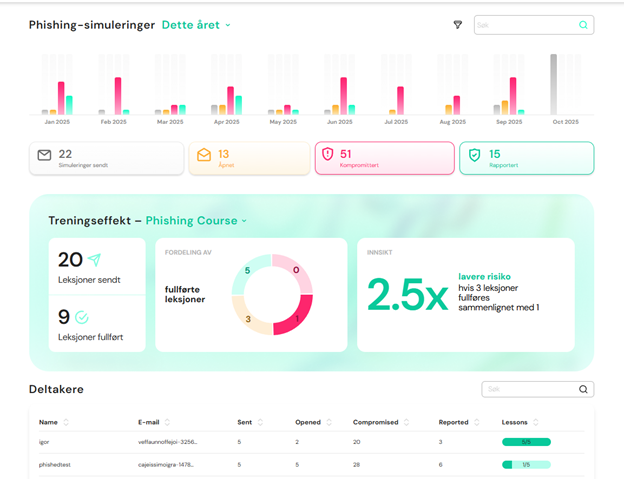
Task: Click the Deltakere search input field
Action: (x=528, y=389)
